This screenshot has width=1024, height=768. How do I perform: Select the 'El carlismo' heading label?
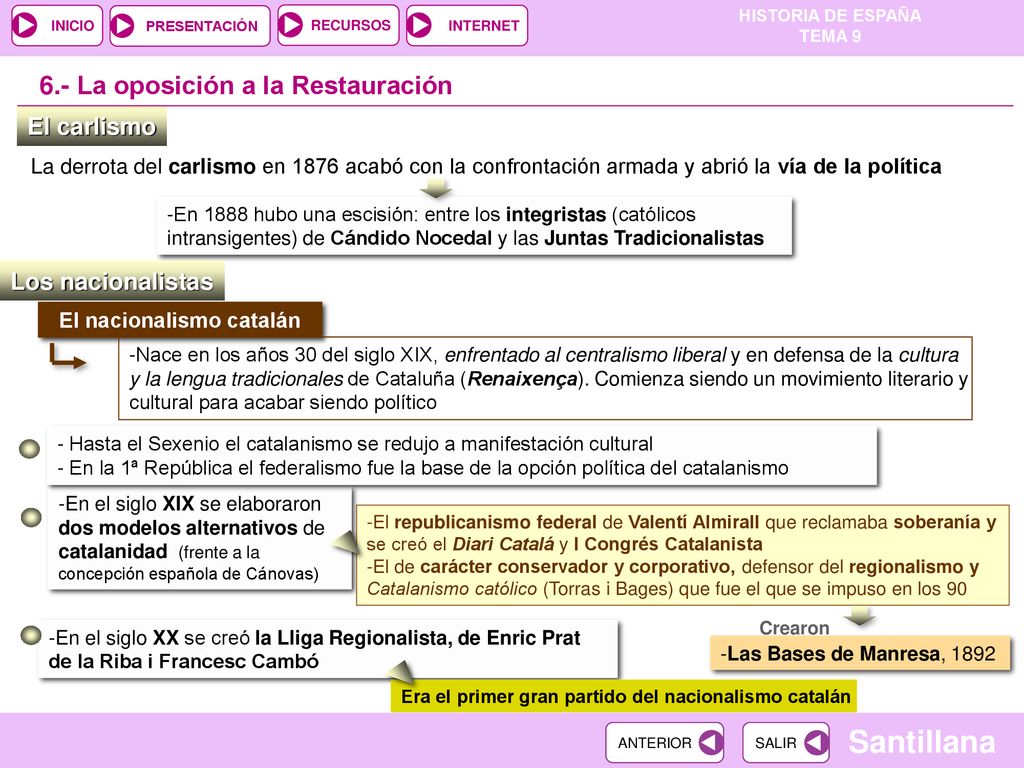[x=92, y=127]
